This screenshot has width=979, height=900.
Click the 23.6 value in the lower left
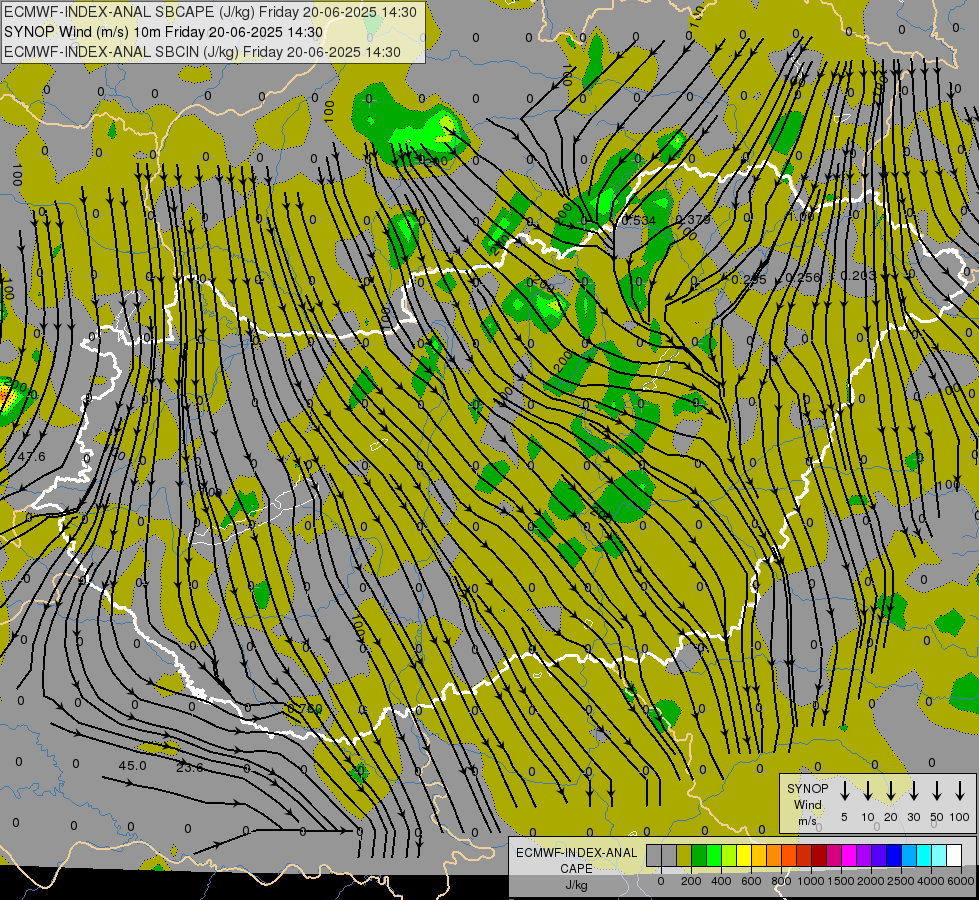pyautogui.click(x=189, y=767)
